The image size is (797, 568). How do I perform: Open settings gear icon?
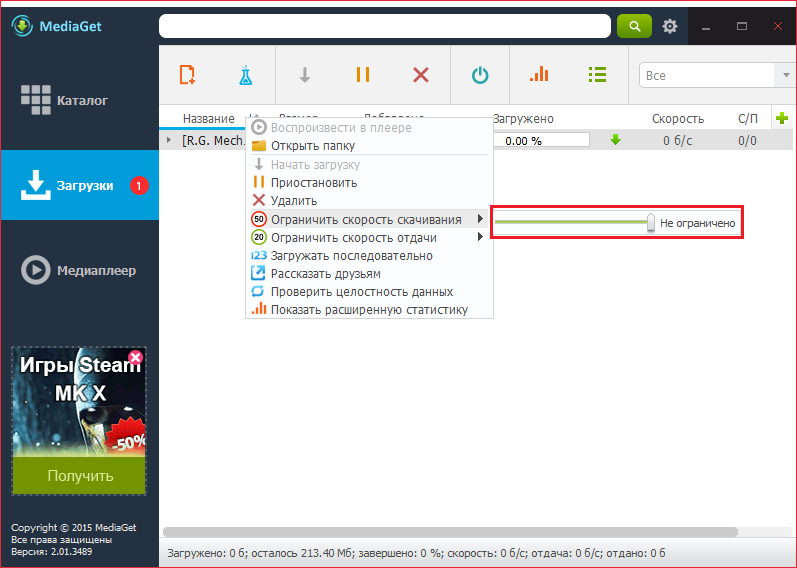[x=670, y=26]
